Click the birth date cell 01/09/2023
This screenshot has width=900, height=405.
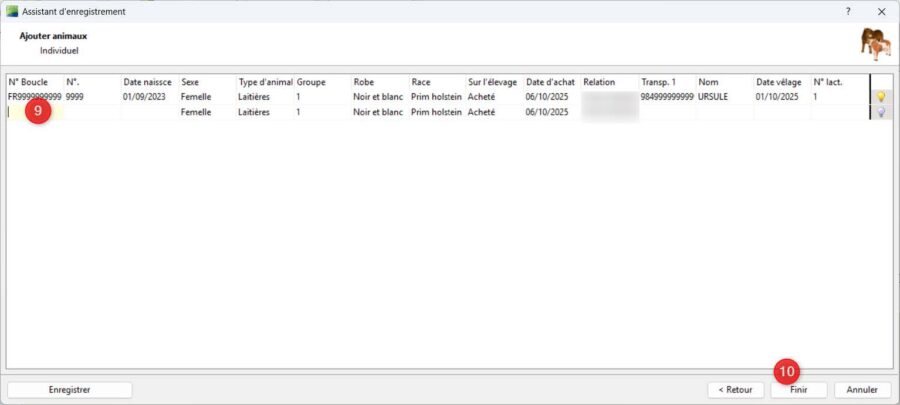(148, 97)
